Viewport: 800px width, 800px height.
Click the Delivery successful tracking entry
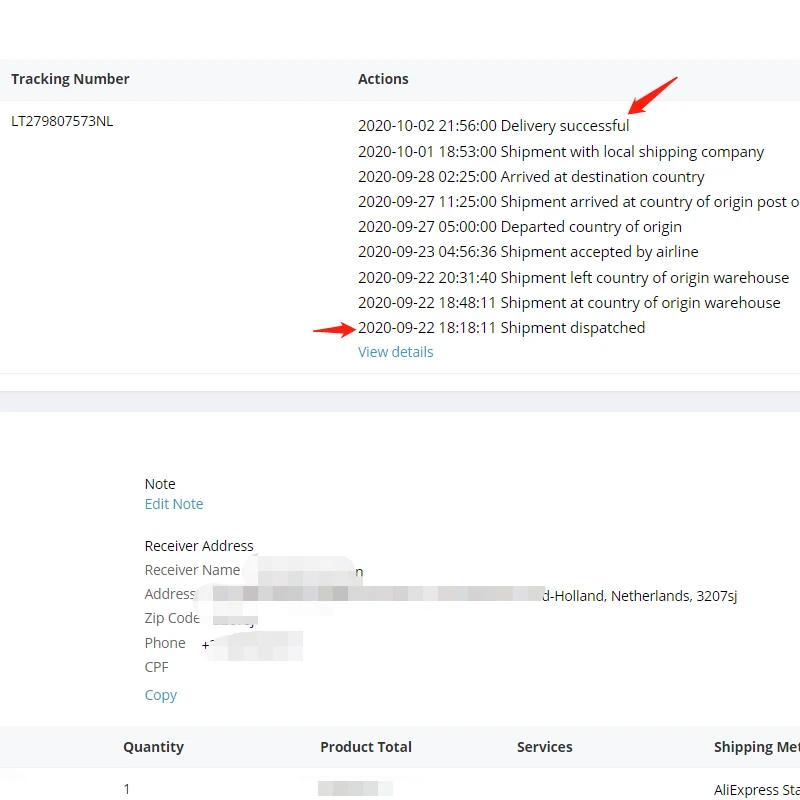(494, 126)
